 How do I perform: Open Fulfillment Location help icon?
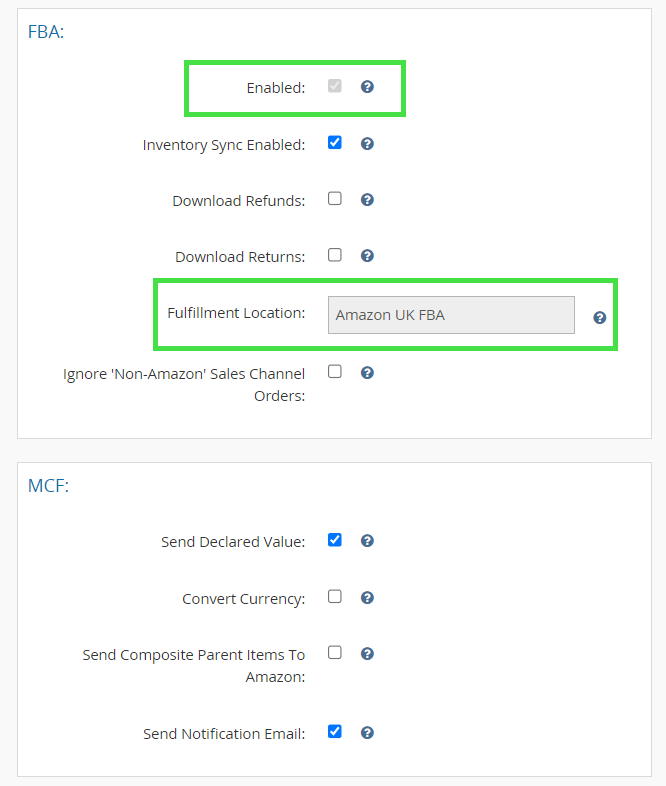pyautogui.click(x=600, y=317)
